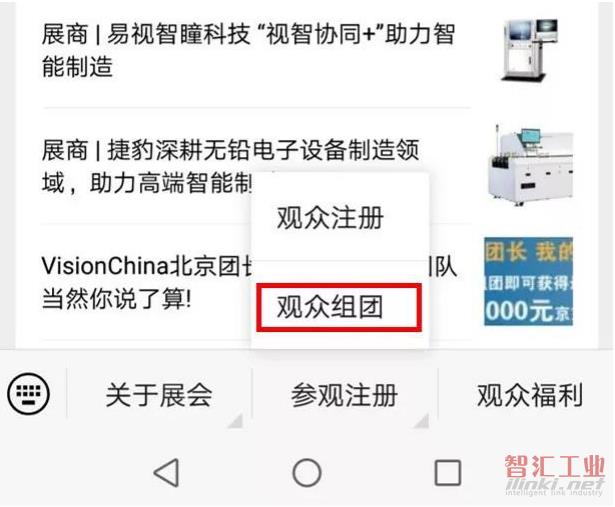Tap the 当然你说了算! headline text
The width and height of the screenshot is (615, 507).
[x=116, y=299]
